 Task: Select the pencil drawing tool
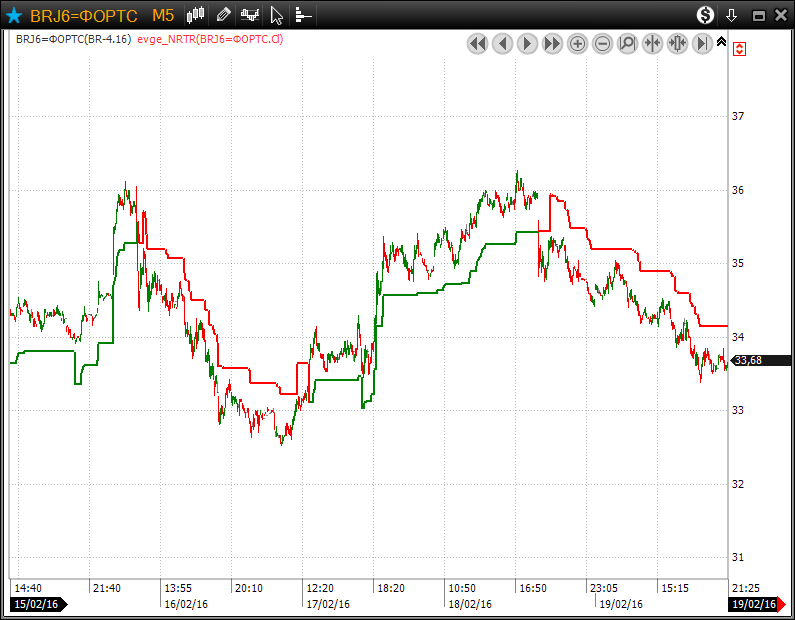223,15
